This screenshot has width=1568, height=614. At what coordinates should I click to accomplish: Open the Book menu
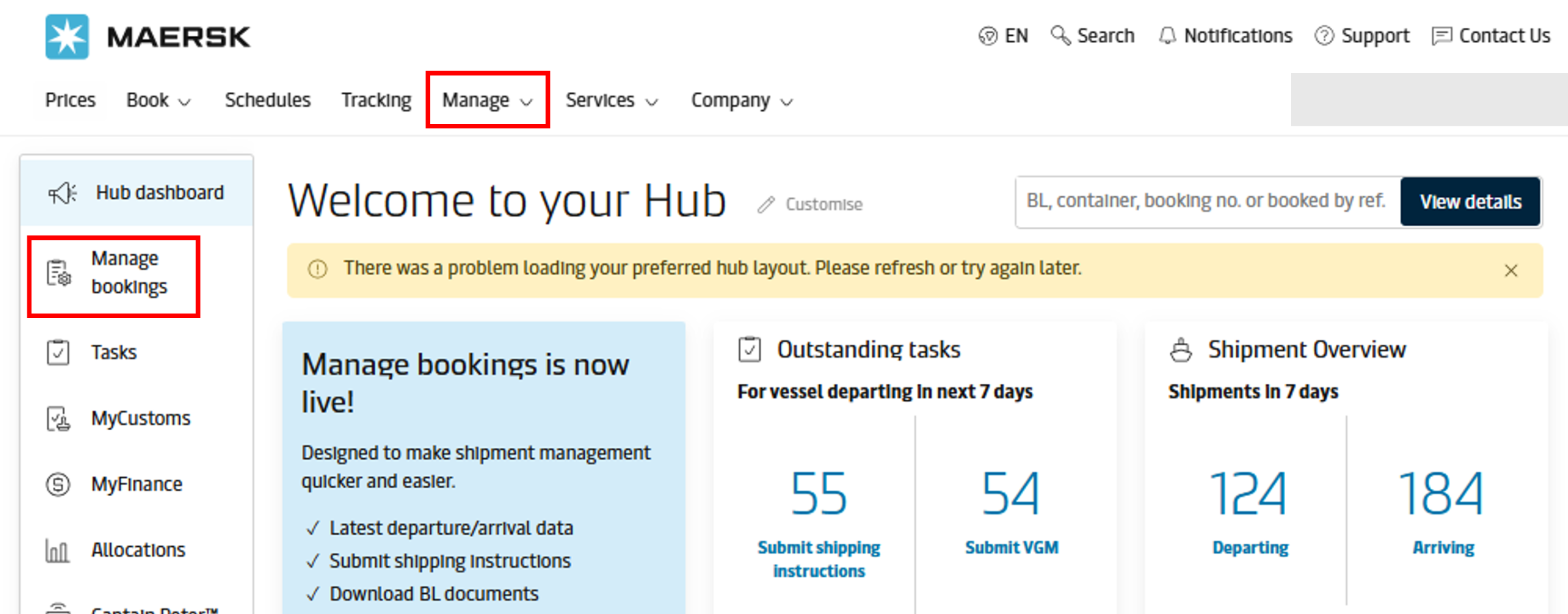(159, 100)
